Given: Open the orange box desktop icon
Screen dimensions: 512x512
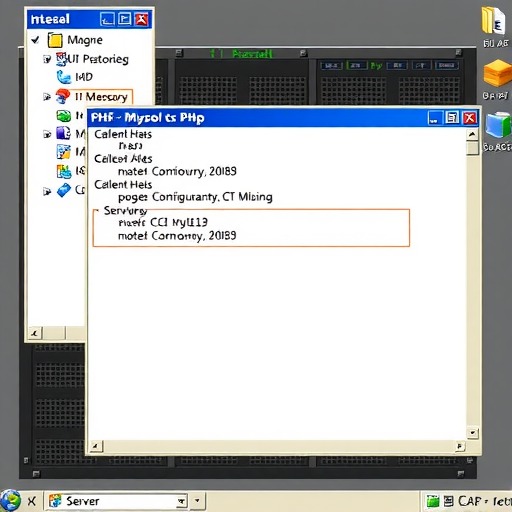Looking at the screenshot, I should [x=498, y=73].
